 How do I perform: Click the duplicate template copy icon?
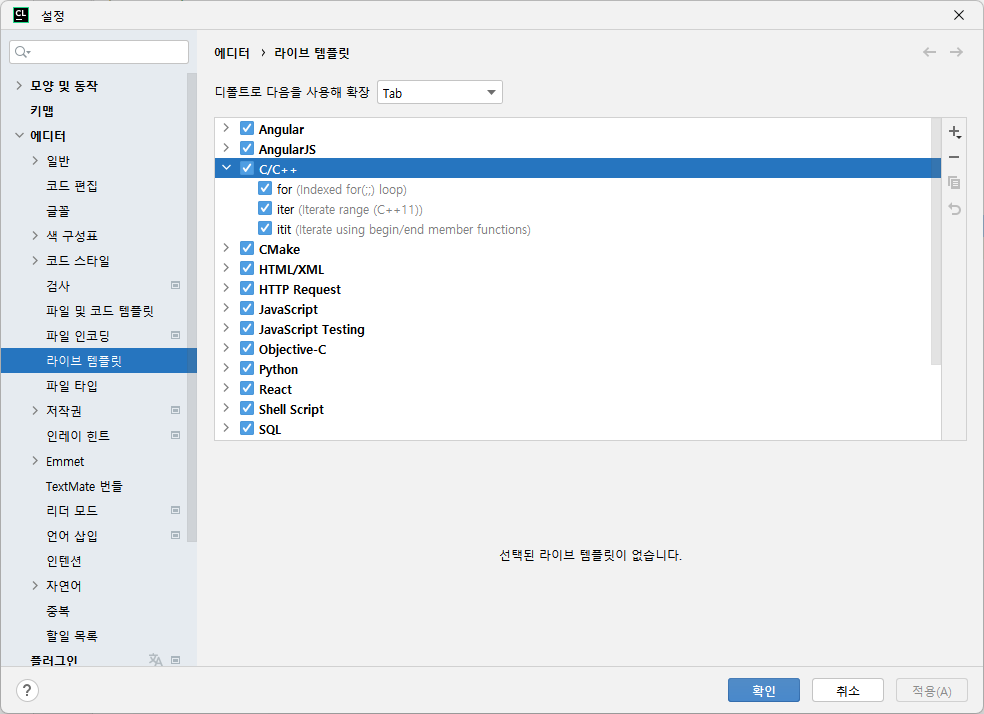point(955,183)
